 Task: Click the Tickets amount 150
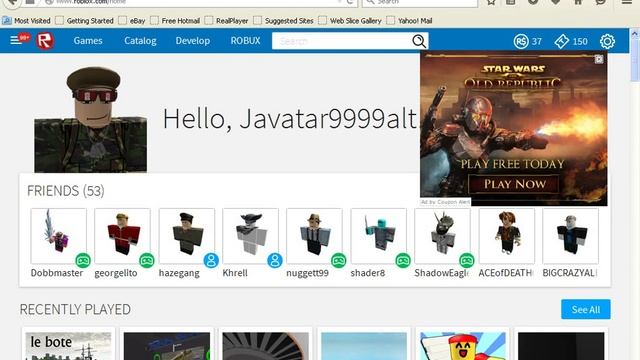coord(580,41)
